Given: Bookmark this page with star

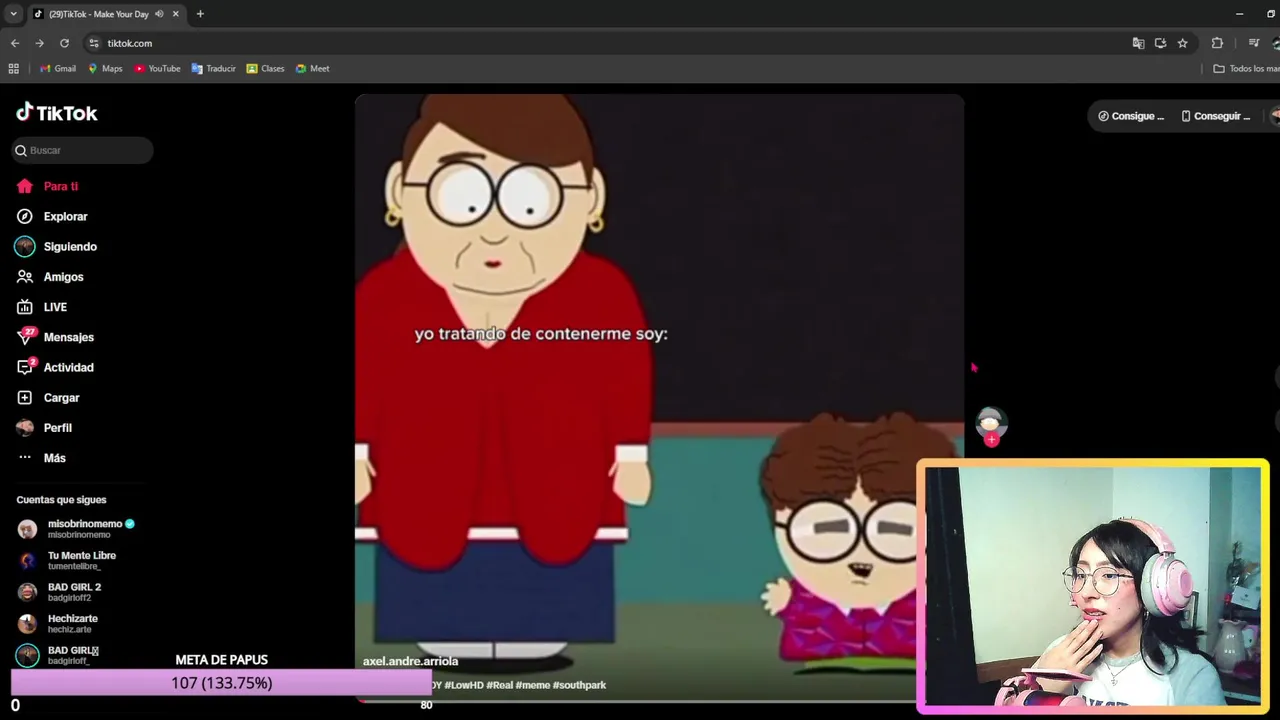Looking at the screenshot, I should coord(1182,43).
